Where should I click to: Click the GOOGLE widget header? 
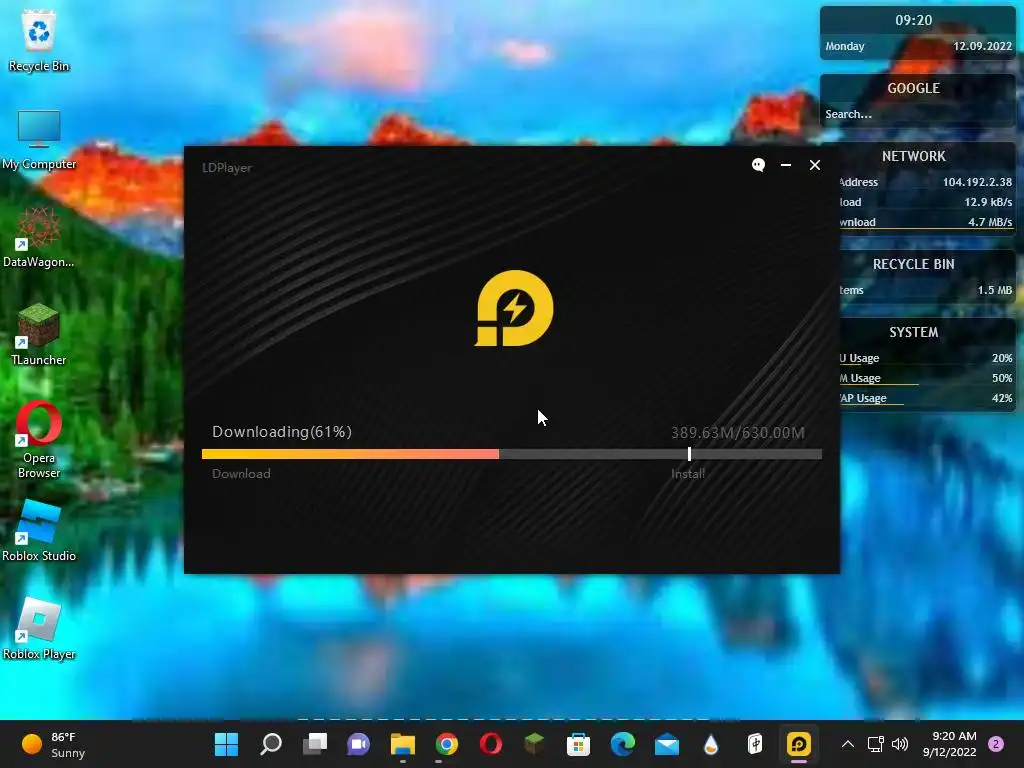point(914,88)
